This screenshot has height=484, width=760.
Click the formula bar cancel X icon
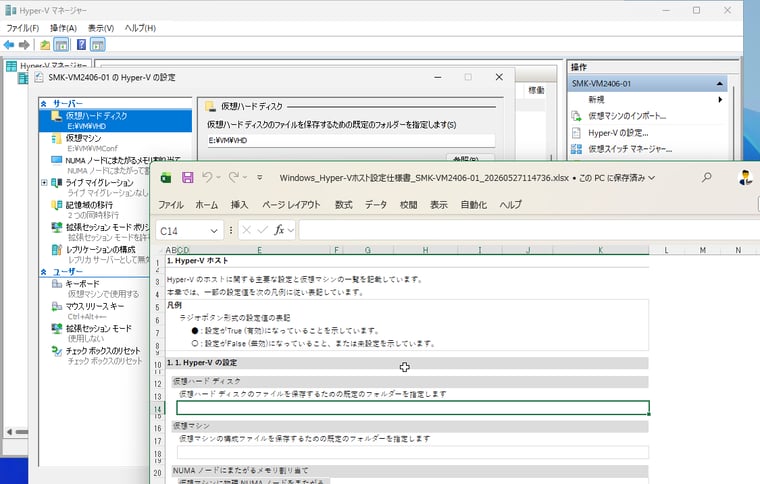(246, 230)
